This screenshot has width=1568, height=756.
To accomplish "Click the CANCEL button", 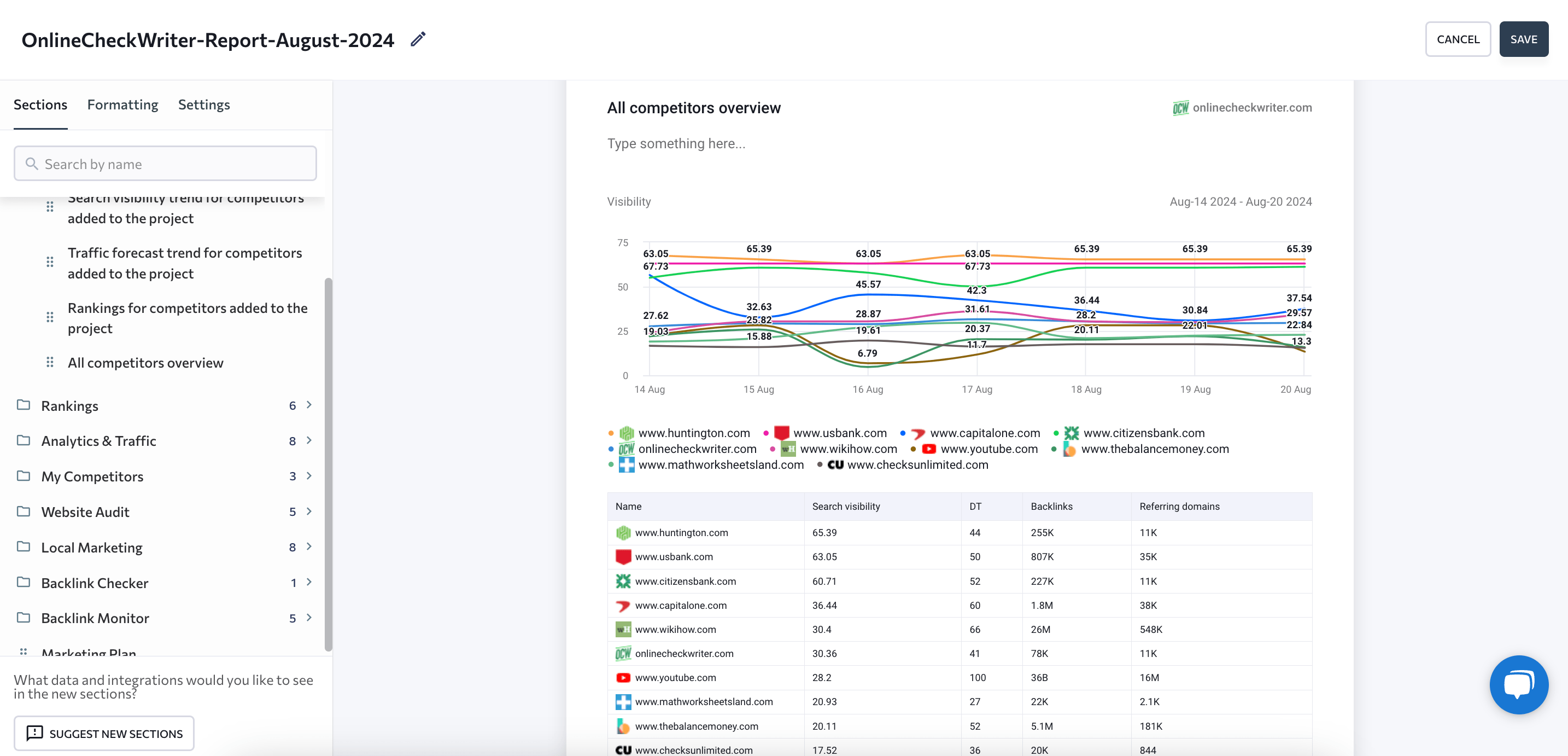I will point(1458,39).
